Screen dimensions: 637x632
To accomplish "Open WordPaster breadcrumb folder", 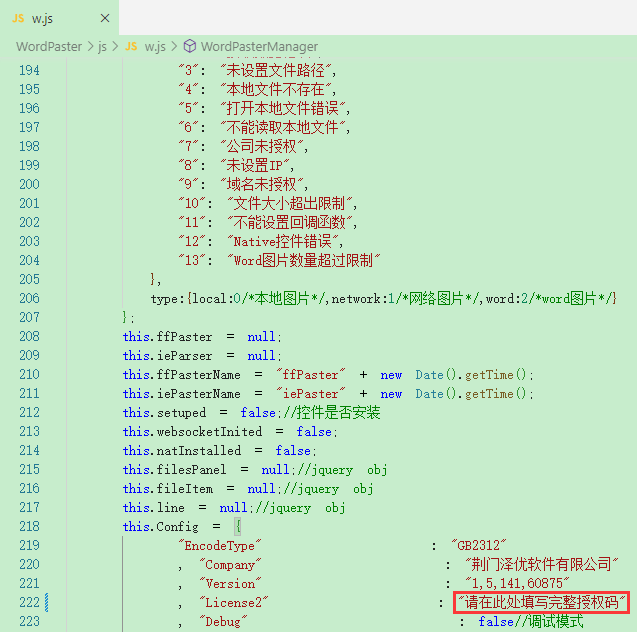I will point(49,47).
